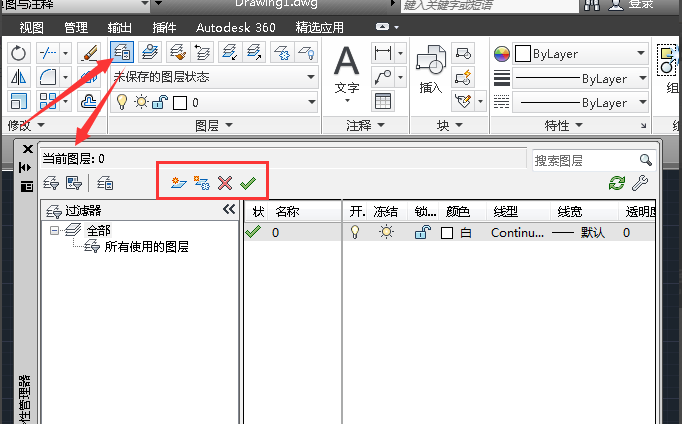Set current layer with green checkmark
This screenshot has height=424, width=682.
(248, 183)
